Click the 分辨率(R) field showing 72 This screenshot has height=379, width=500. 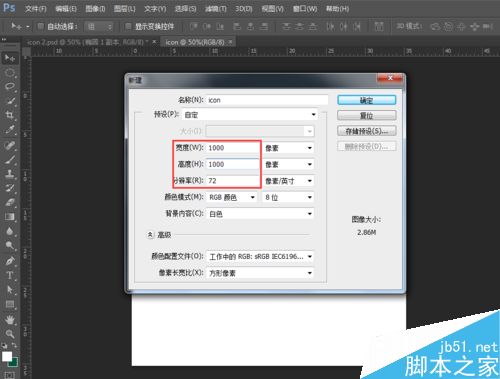233,181
